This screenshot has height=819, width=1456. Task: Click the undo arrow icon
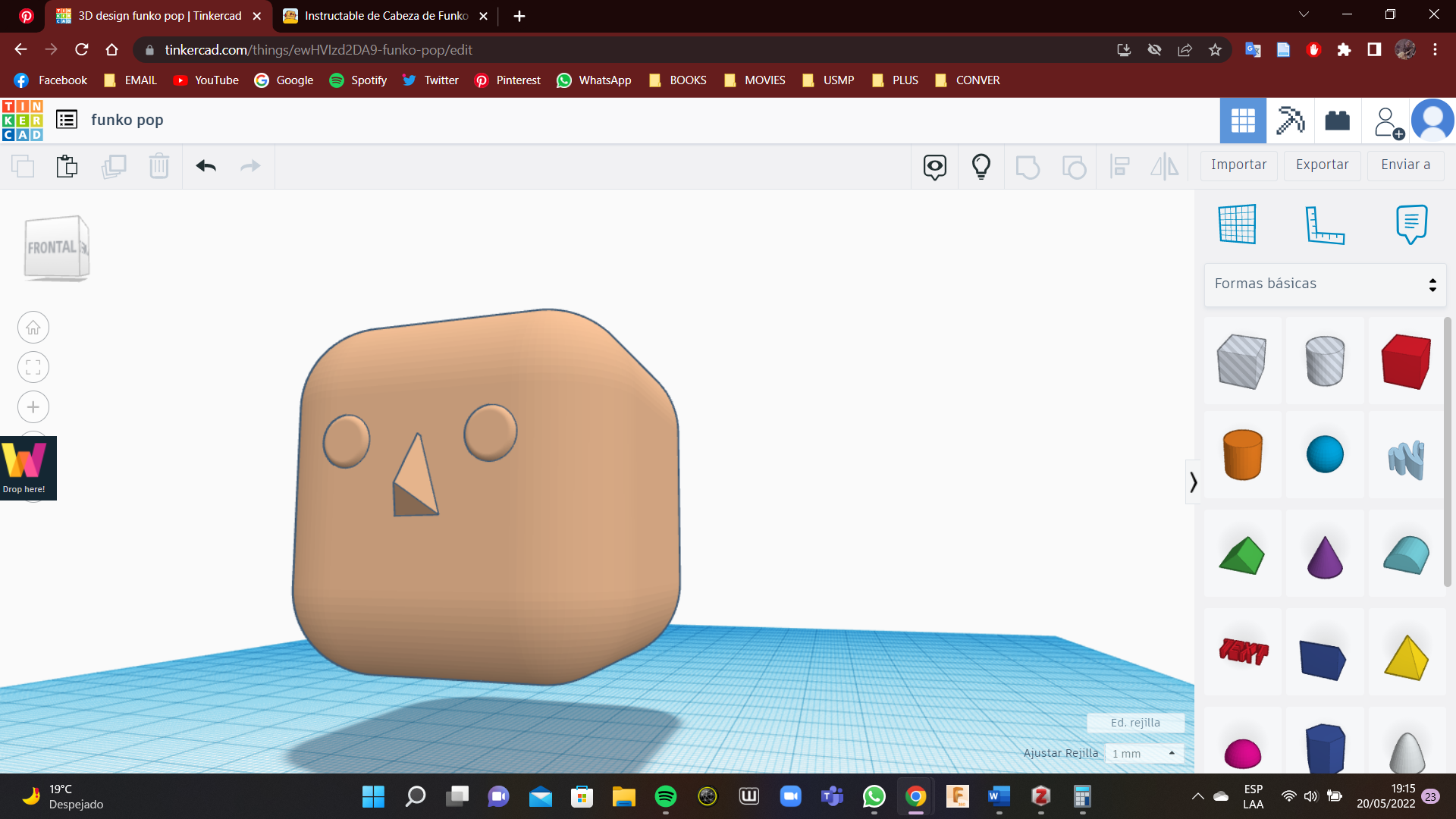[206, 166]
